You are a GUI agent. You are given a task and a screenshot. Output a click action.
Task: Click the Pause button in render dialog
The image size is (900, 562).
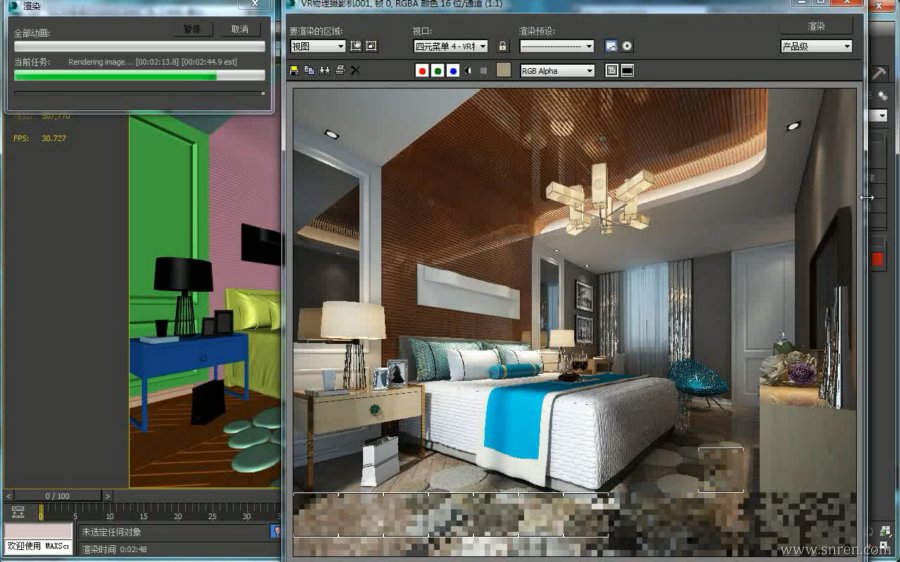pyautogui.click(x=192, y=29)
